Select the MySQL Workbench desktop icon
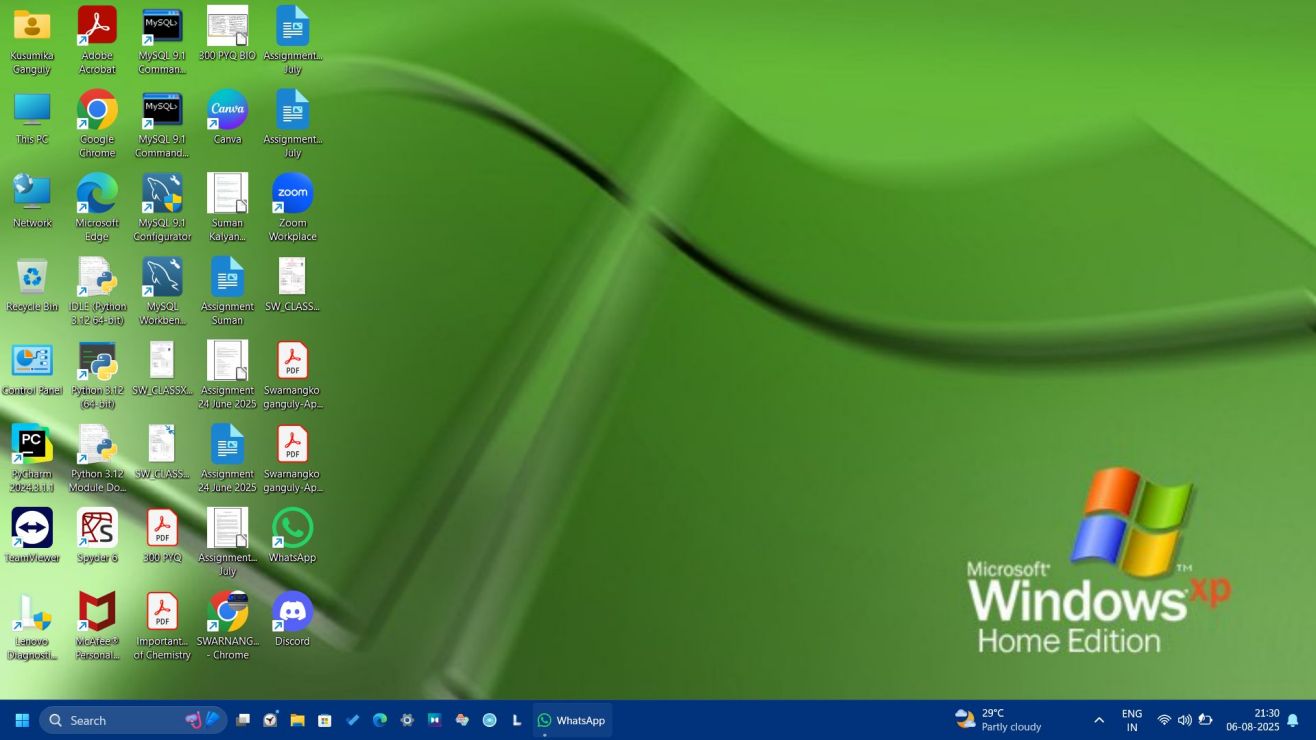 pos(162,278)
